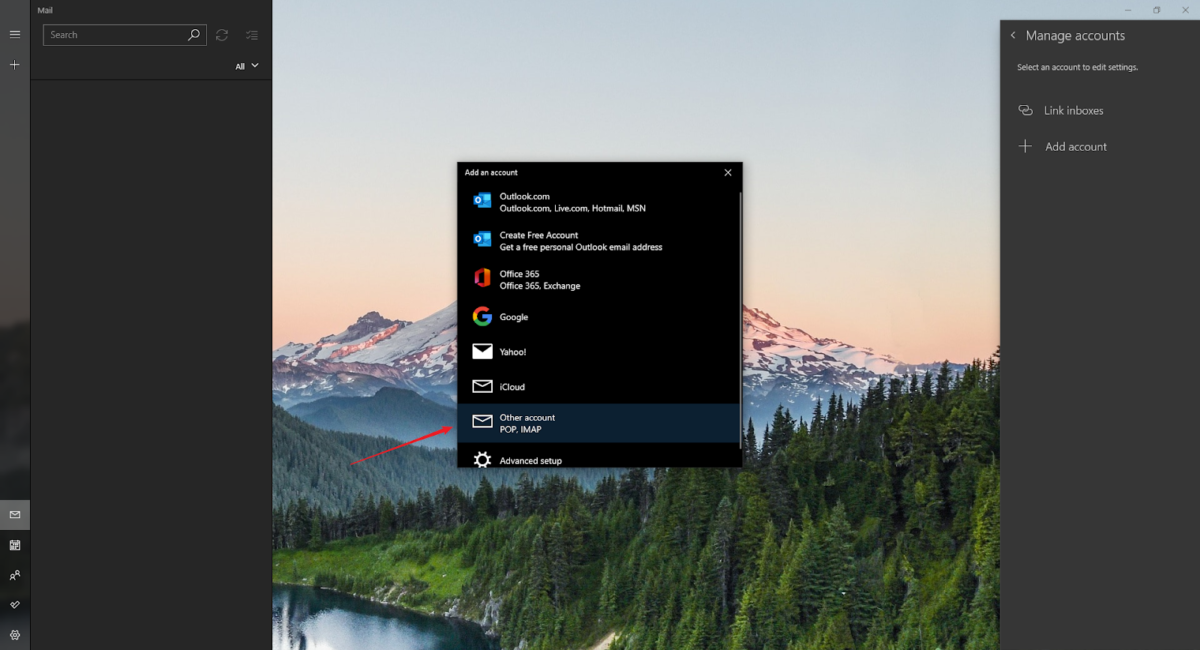Choose Outlook.com account type

[598, 203]
